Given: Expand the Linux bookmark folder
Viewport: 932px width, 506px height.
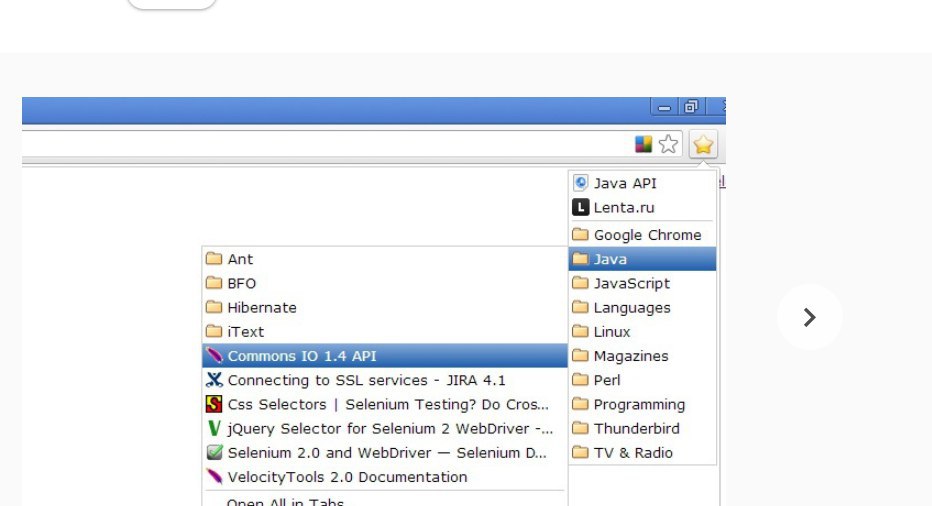Looking at the screenshot, I should coord(643,332).
